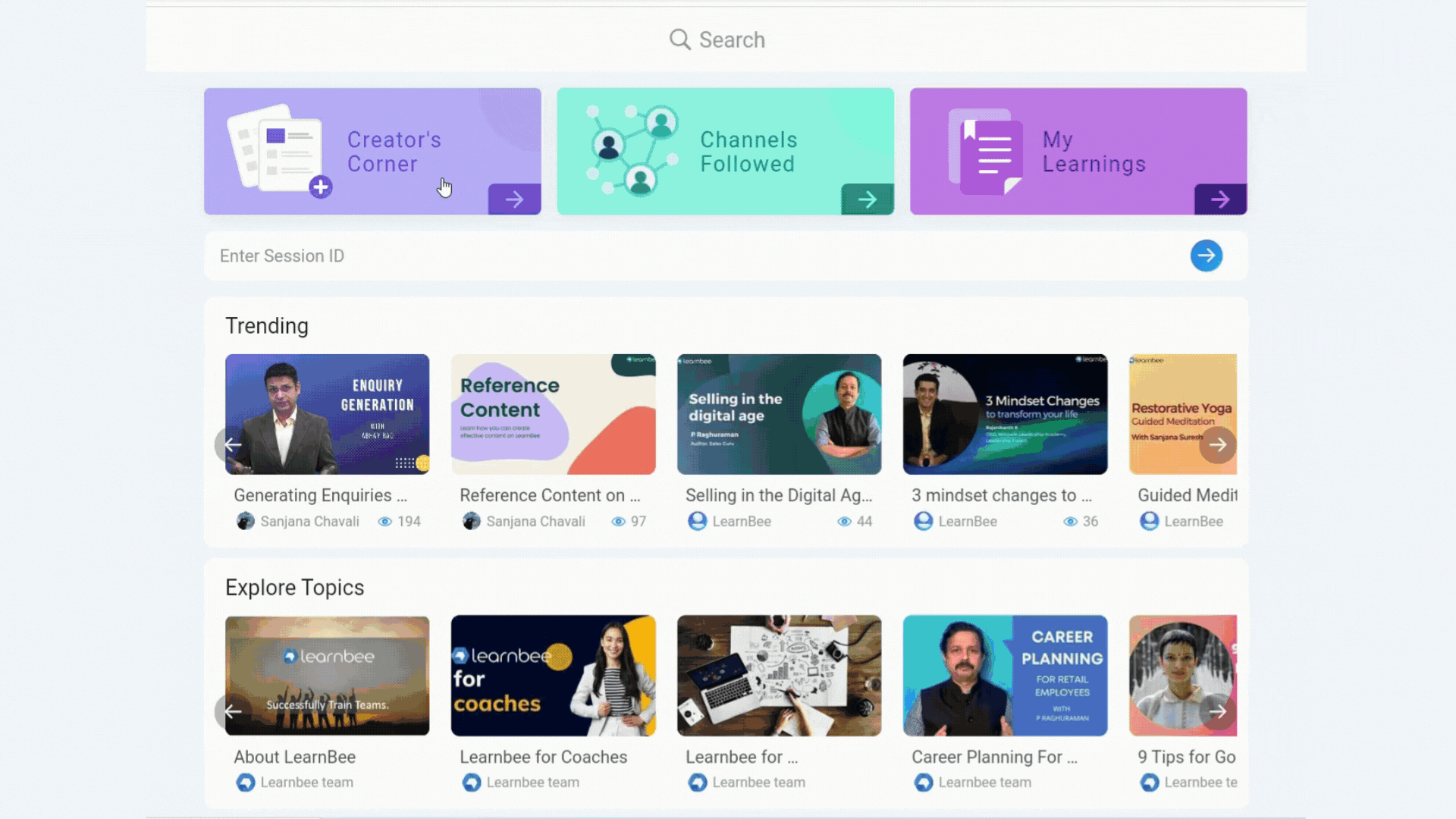Click author name LearnBee under Selling in Digital

pyautogui.click(x=742, y=522)
